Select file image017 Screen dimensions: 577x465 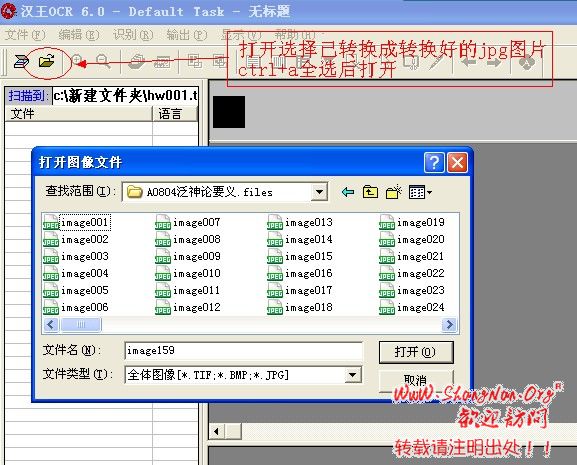tap(300, 290)
